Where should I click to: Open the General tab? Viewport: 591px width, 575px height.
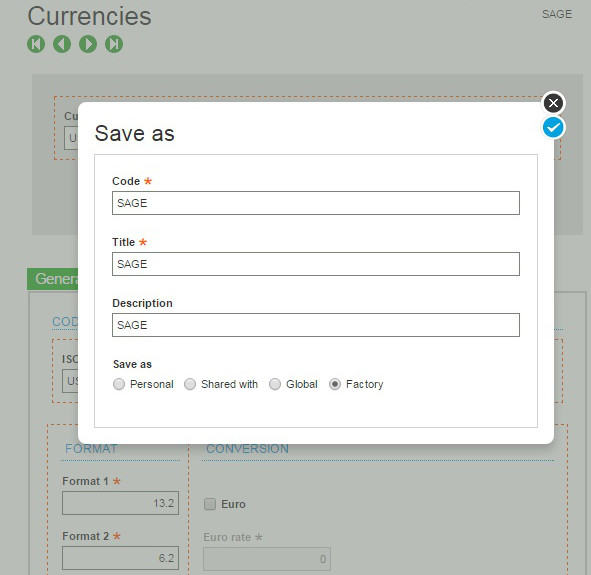pyautogui.click(x=53, y=279)
